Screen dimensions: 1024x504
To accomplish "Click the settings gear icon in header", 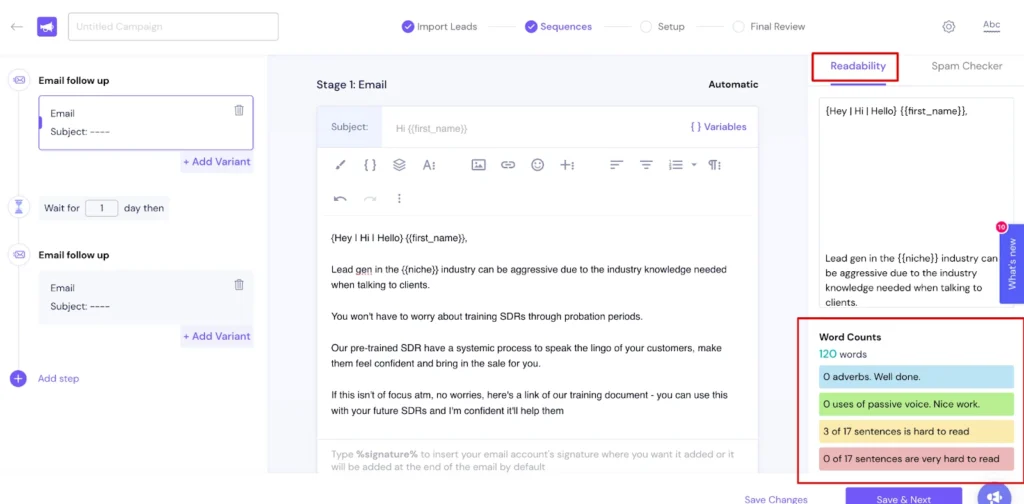I will tap(948, 27).
